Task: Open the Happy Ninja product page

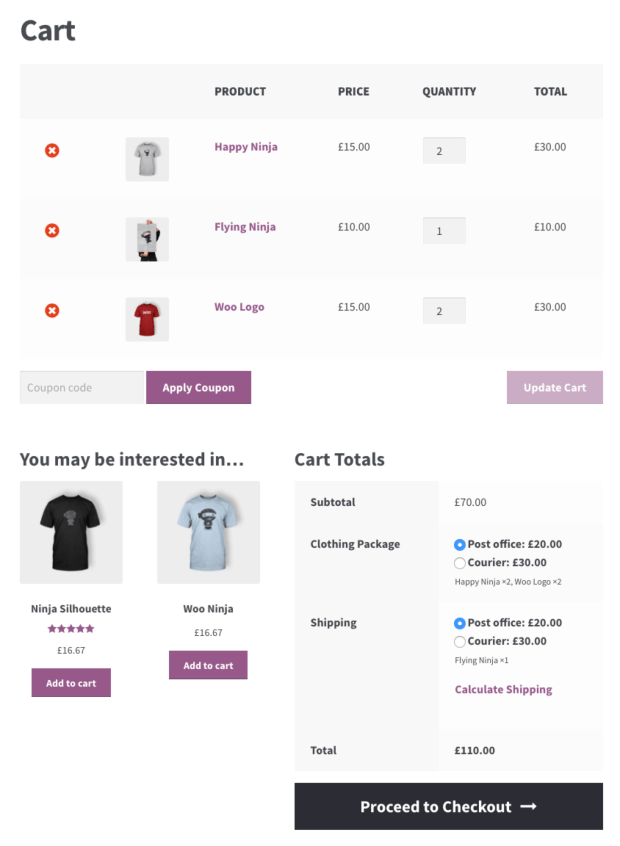Action: coord(246,147)
